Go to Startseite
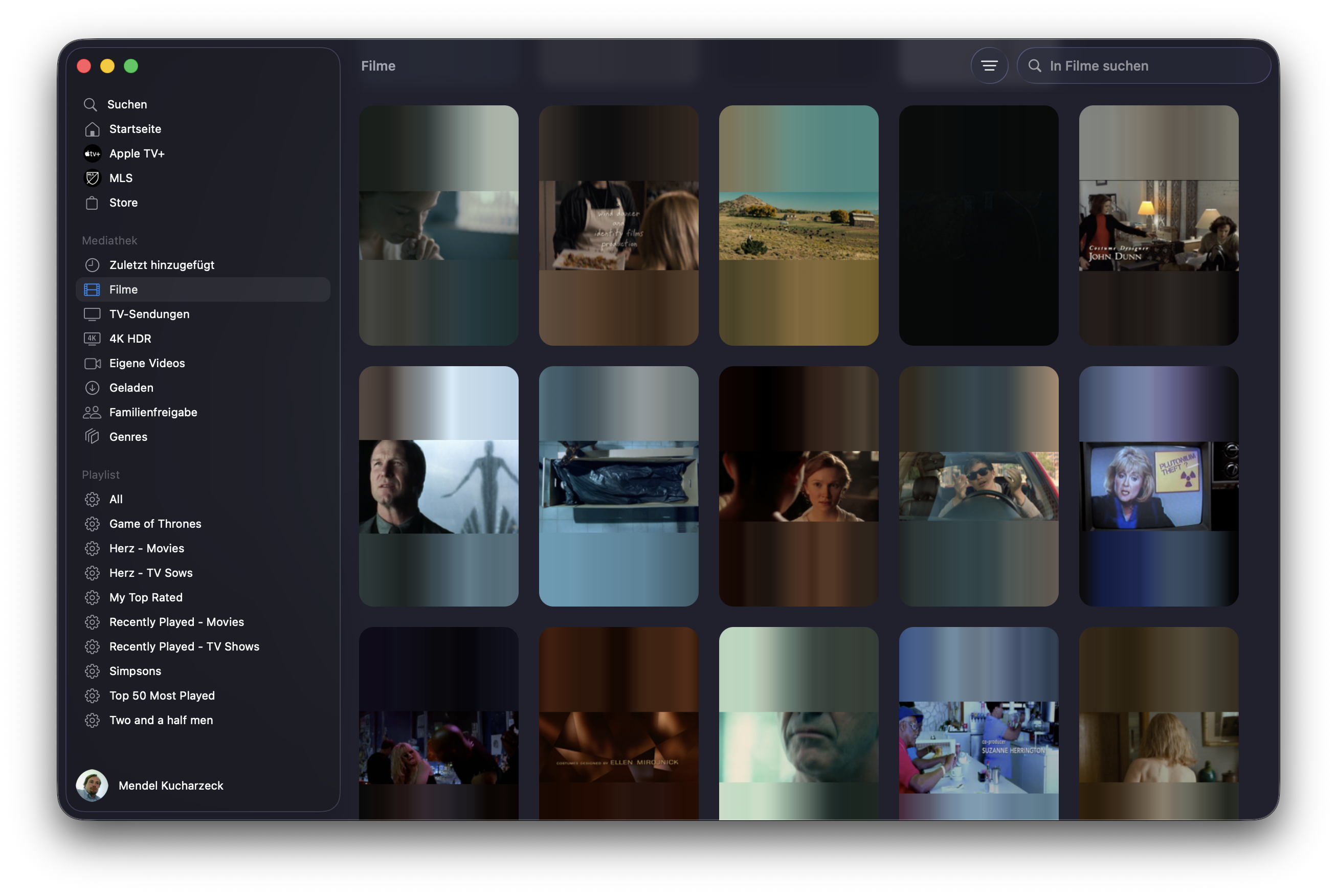Image resolution: width=1337 pixels, height=896 pixels. pos(203,129)
